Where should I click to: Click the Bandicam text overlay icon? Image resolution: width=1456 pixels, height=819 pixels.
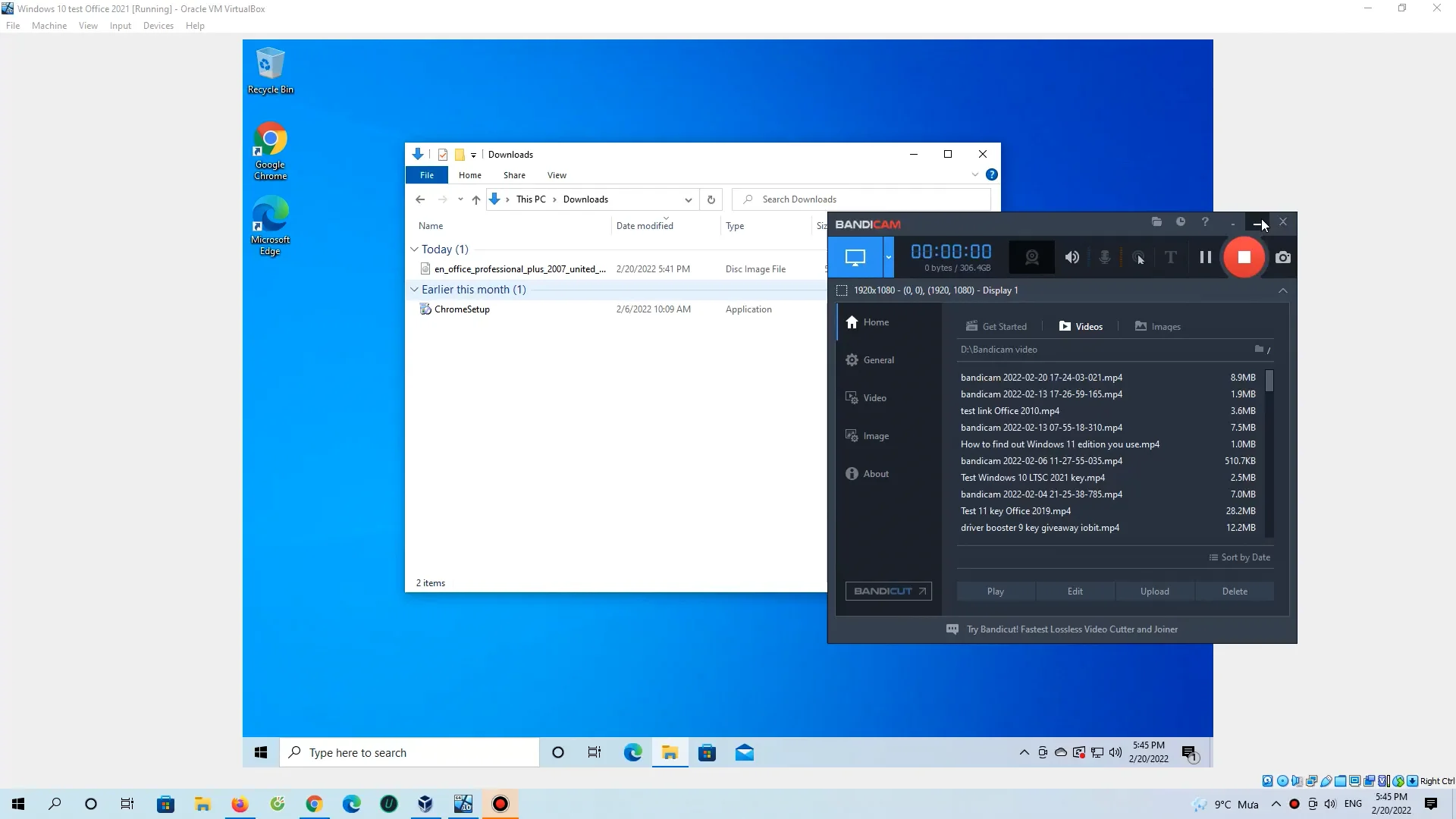pos(1170,258)
